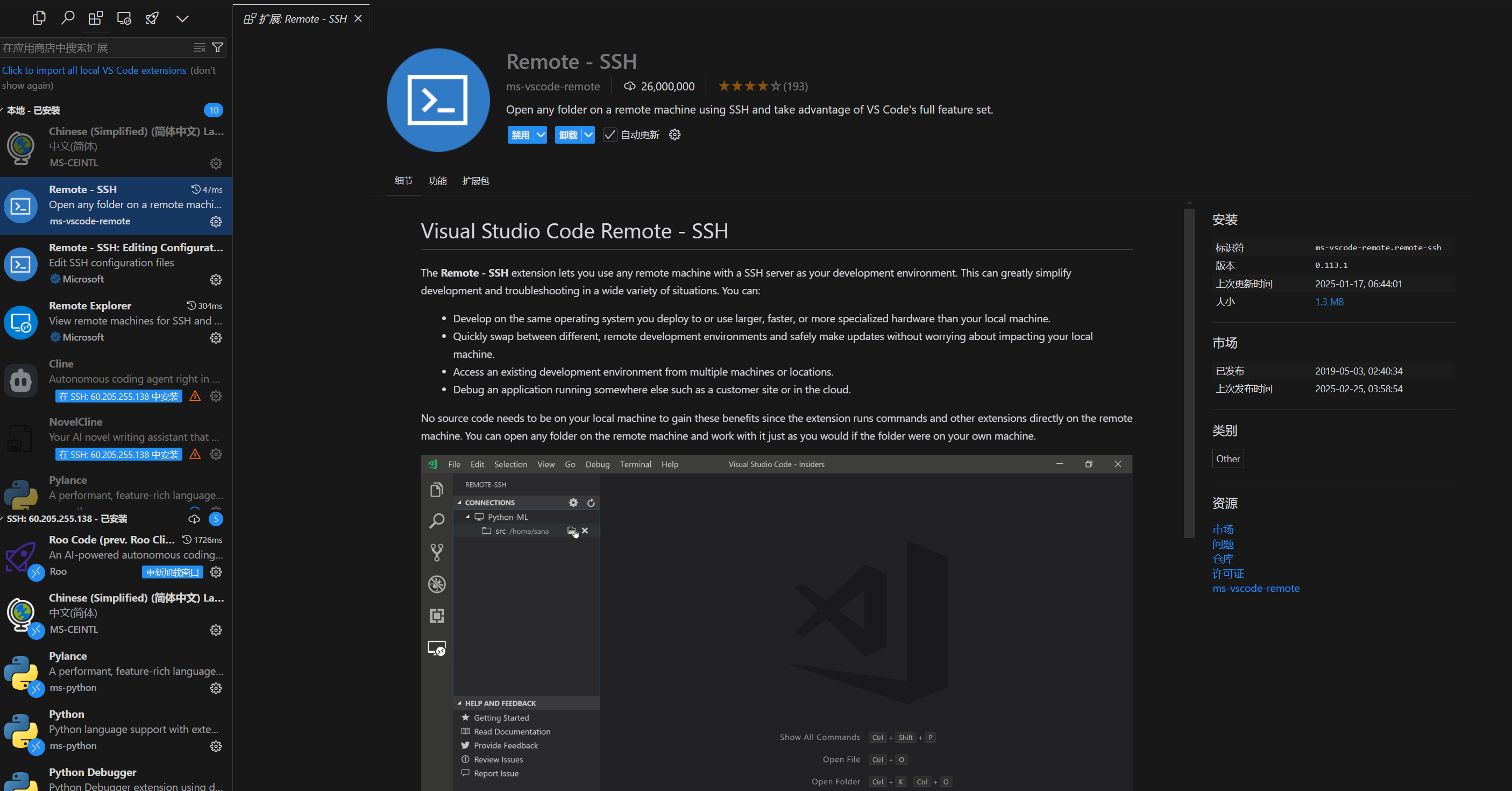Open settings gear next to auto update

click(675, 135)
